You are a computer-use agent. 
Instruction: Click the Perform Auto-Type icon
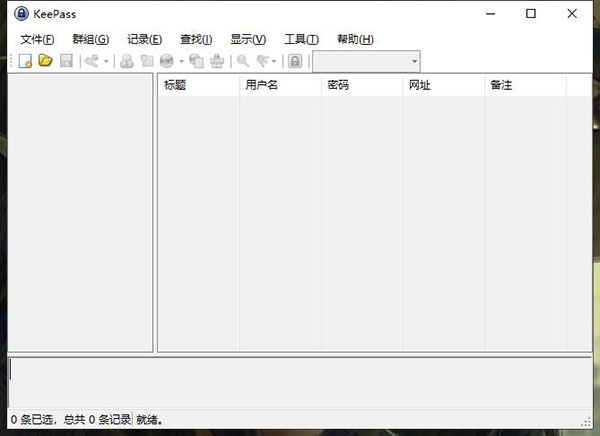(x=217, y=61)
